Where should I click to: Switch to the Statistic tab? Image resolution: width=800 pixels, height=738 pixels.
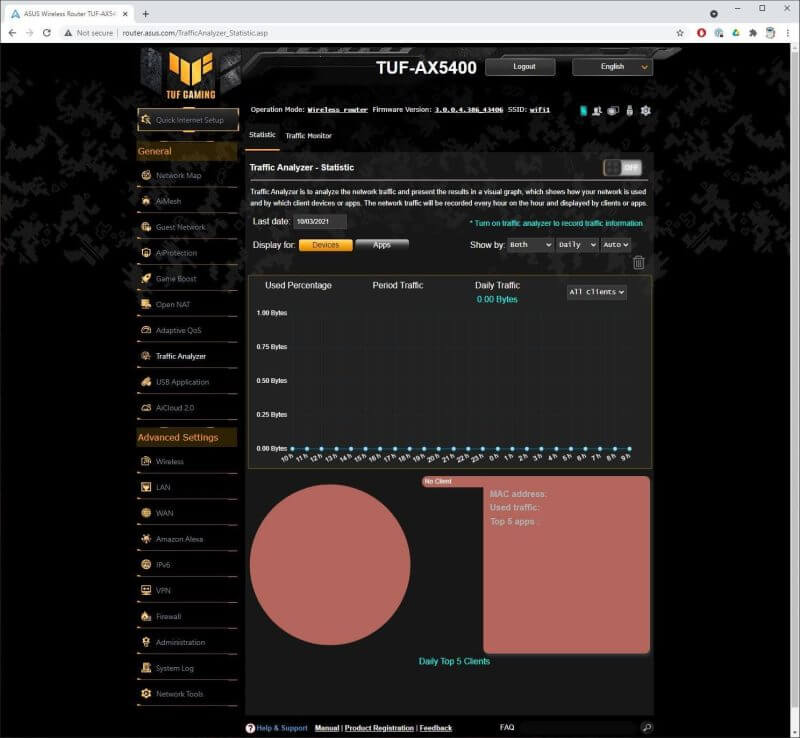(x=262, y=135)
